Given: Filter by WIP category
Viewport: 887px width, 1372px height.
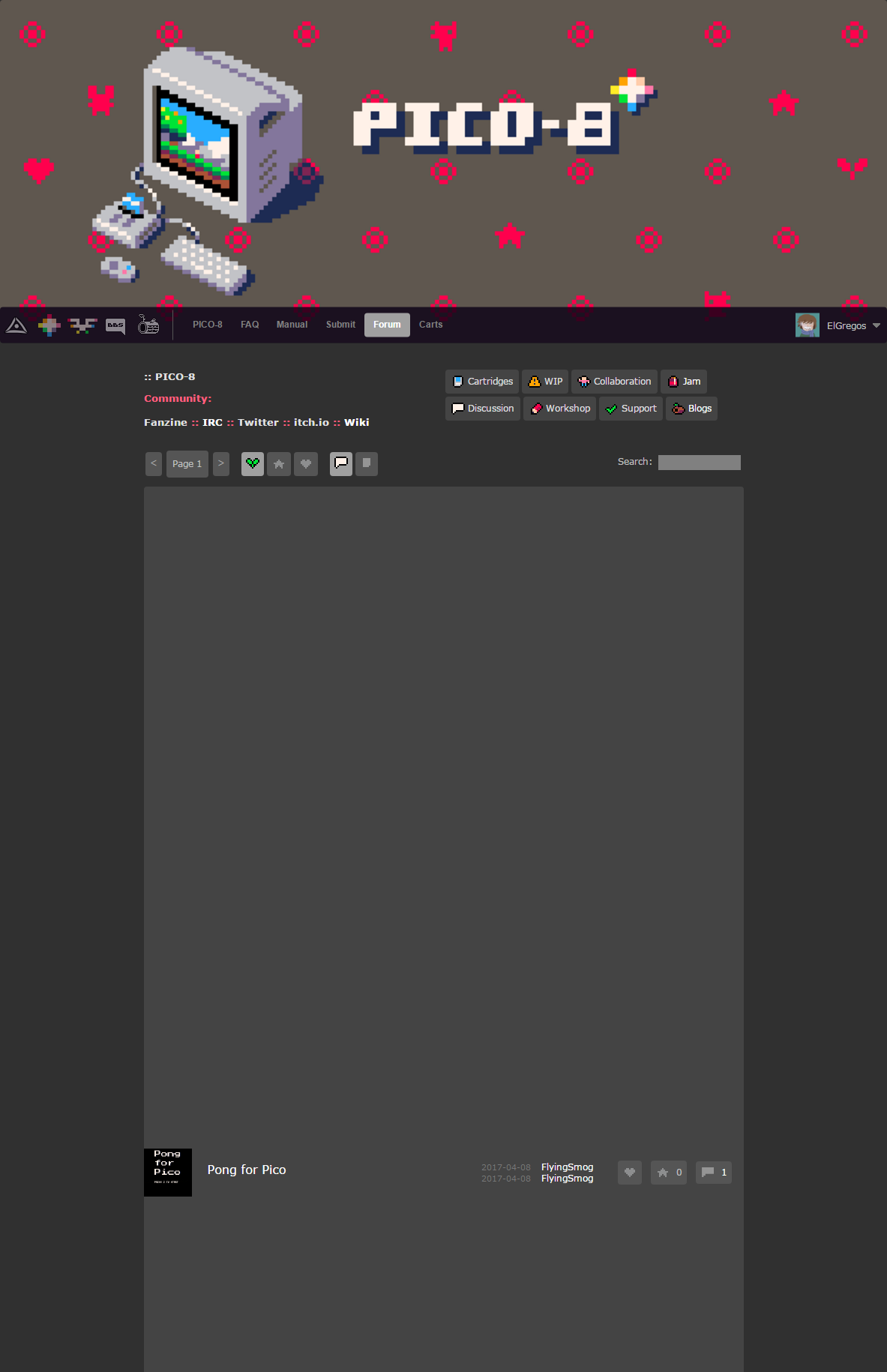Looking at the screenshot, I should (545, 382).
